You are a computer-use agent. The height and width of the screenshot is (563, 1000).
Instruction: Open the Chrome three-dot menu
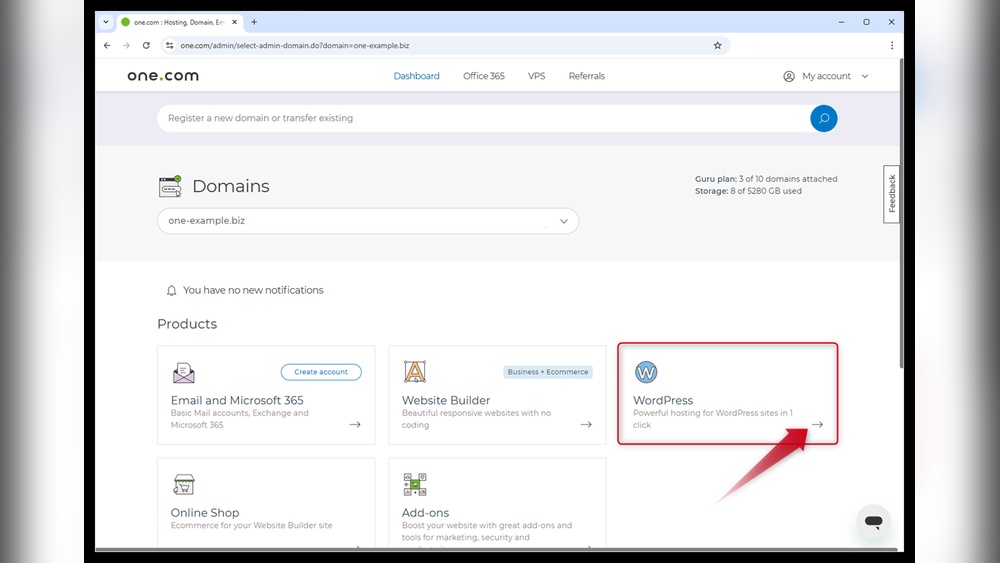tap(892, 45)
